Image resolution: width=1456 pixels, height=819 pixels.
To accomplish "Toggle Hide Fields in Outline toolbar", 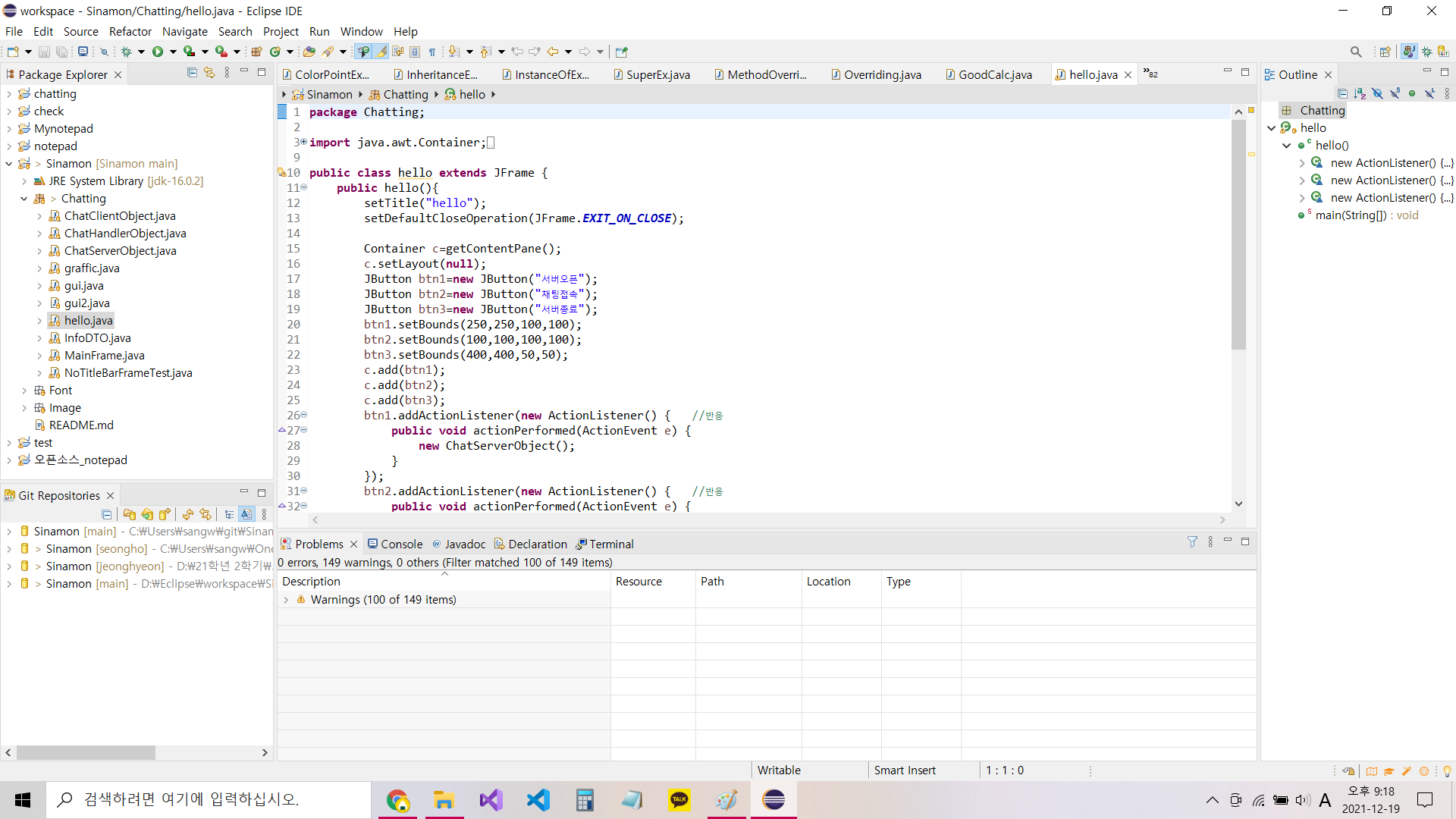I will tap(1377, 93).
